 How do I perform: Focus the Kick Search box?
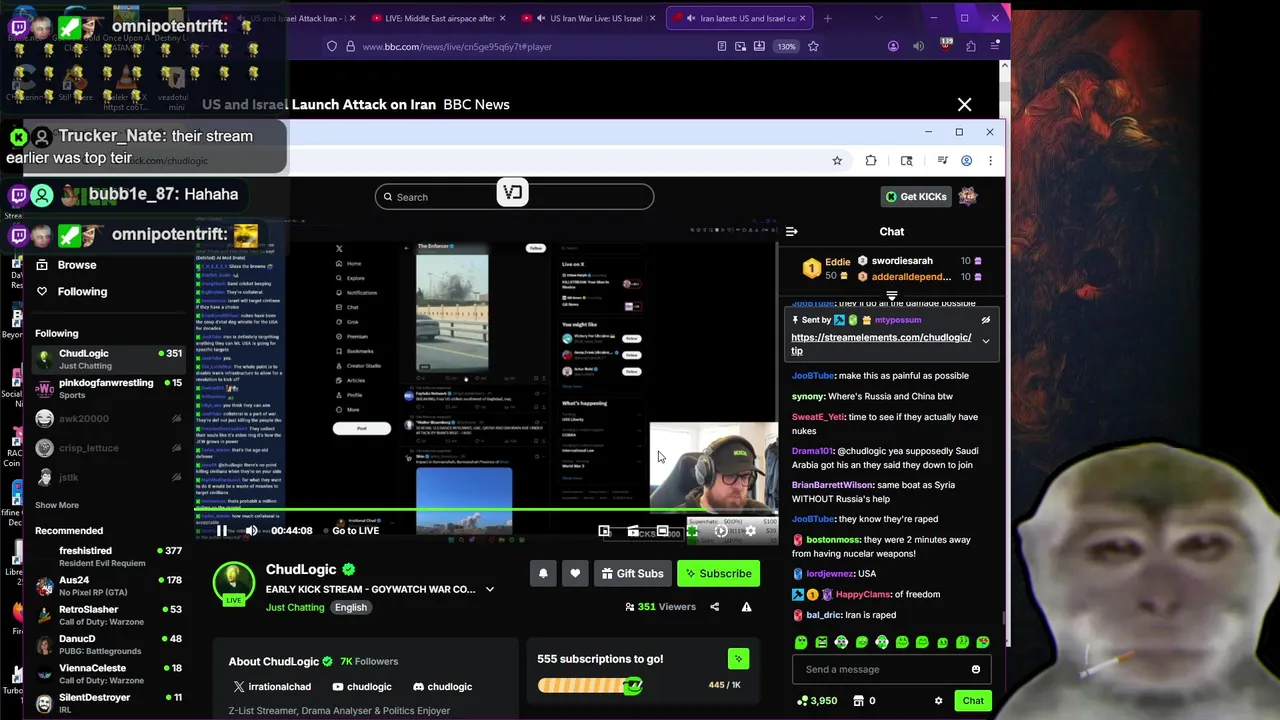[x=515, y=197]
